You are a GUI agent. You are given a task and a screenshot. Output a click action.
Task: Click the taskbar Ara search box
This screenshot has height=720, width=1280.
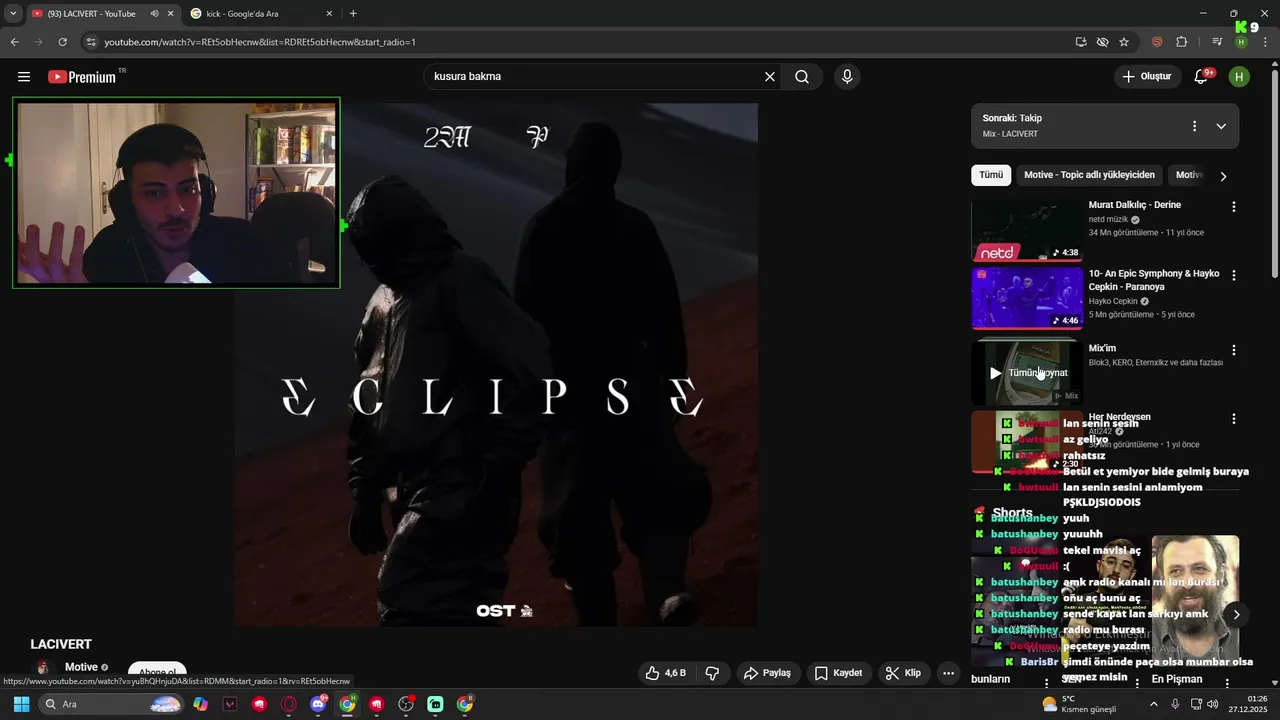(112, 704)
